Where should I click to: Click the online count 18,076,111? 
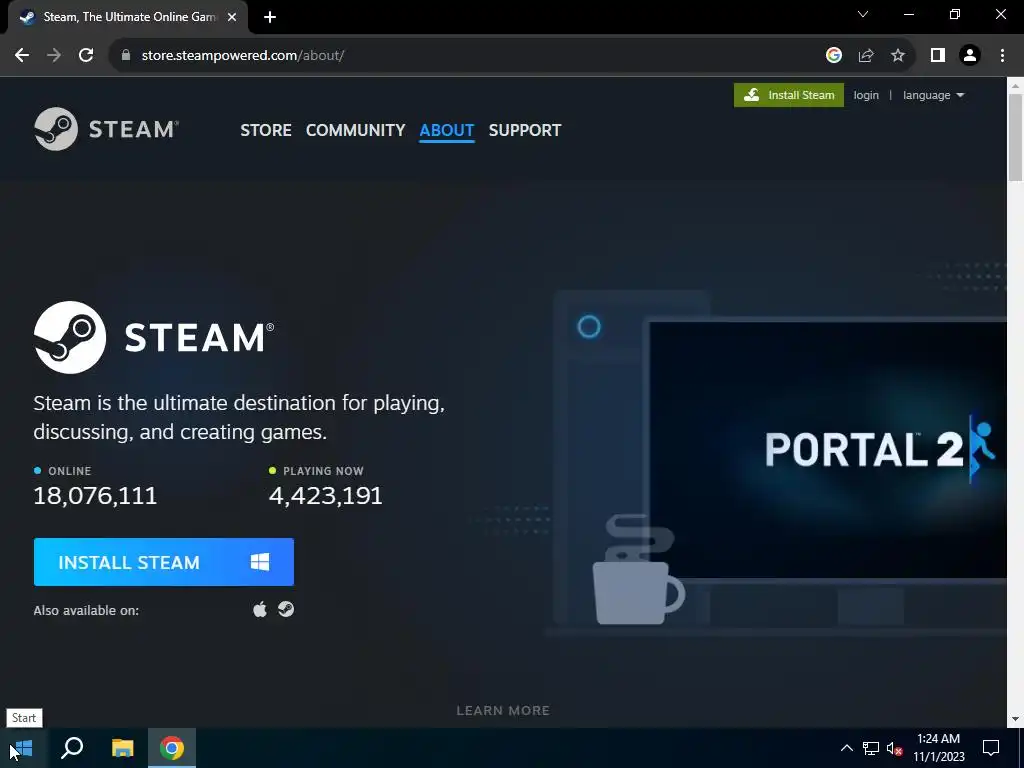coord(95,496)
